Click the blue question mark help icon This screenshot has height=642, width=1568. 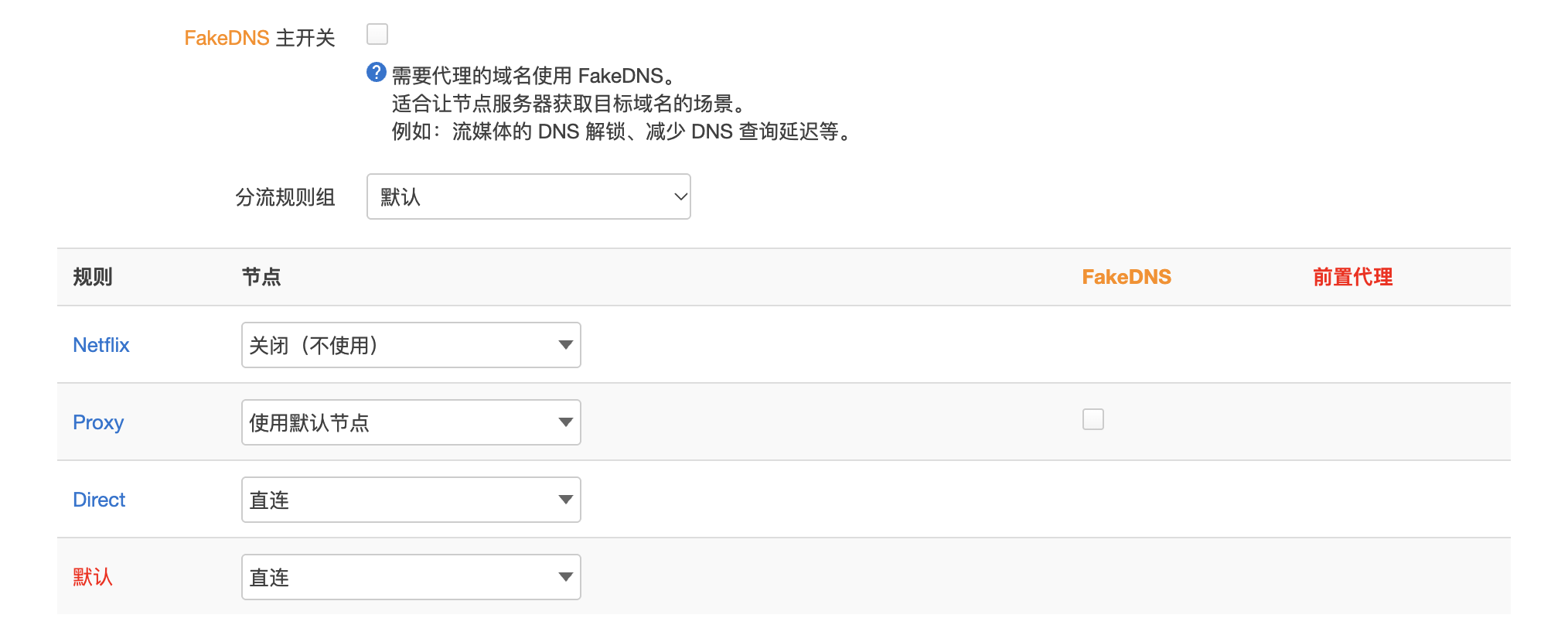(x=377, y=72)
